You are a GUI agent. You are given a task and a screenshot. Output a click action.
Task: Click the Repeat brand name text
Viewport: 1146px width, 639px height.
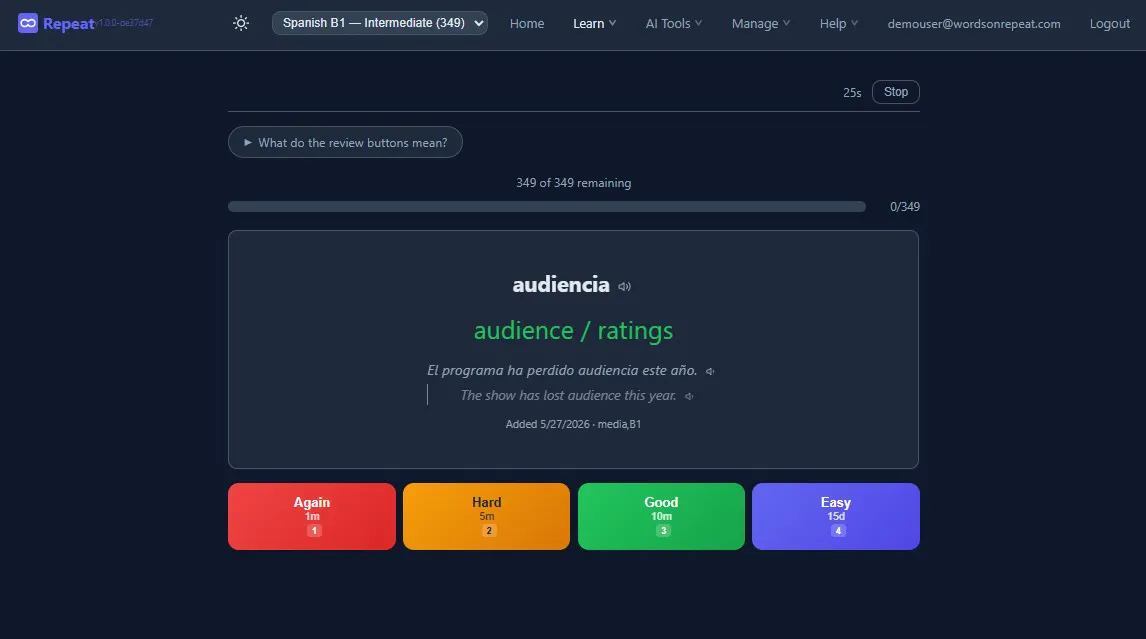[69, 23]
